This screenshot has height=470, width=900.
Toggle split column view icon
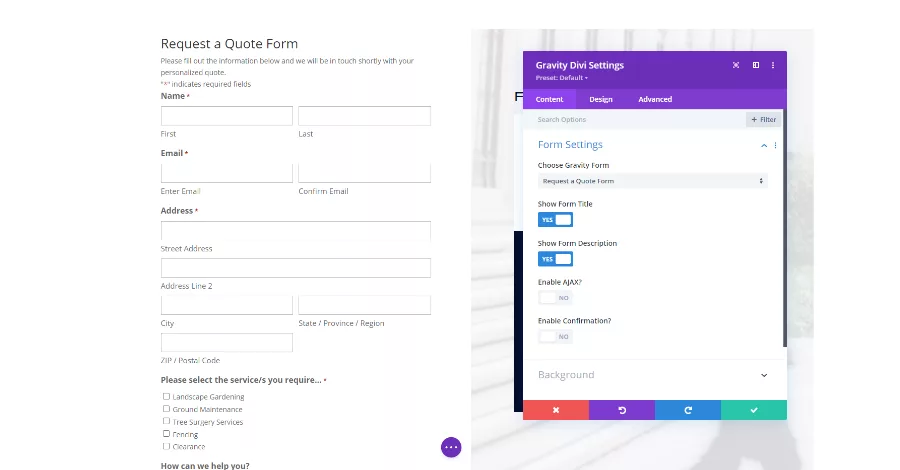click(756, 65)
